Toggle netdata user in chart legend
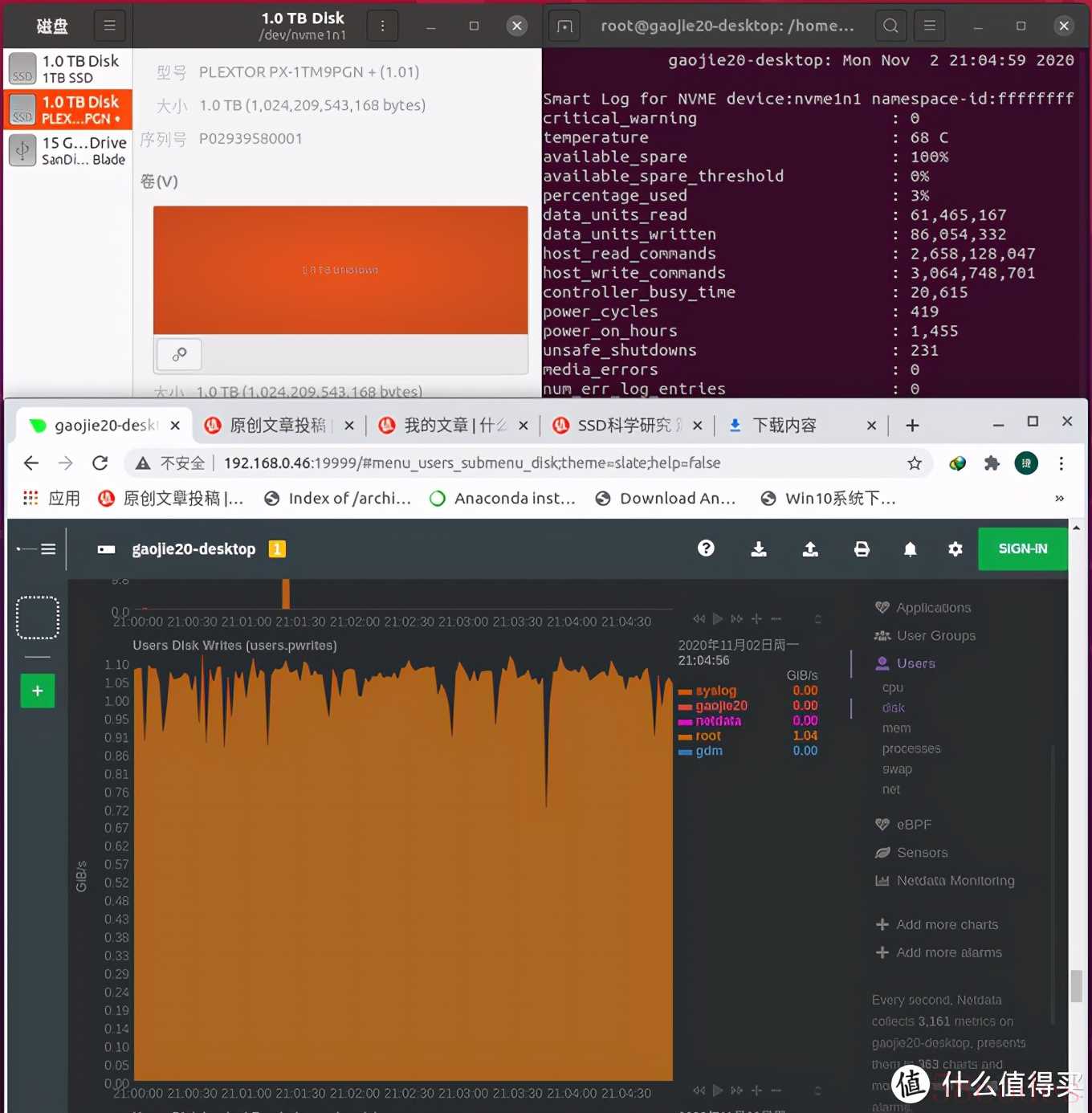Image resolution: width=1092 pixels, height=1113 pixels. coord(718,721)
